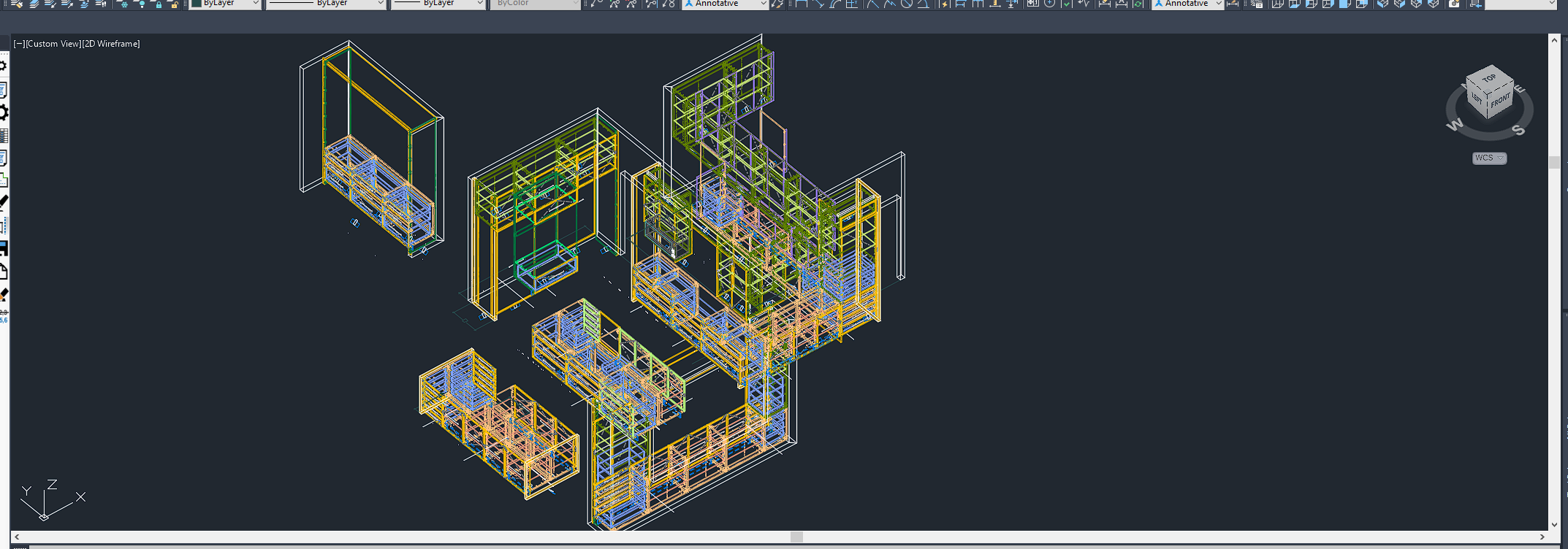The image size is (1568, 549).
Task: Select the Radius dimension tool
Action: pyautogui.click(x=872, y=4)
